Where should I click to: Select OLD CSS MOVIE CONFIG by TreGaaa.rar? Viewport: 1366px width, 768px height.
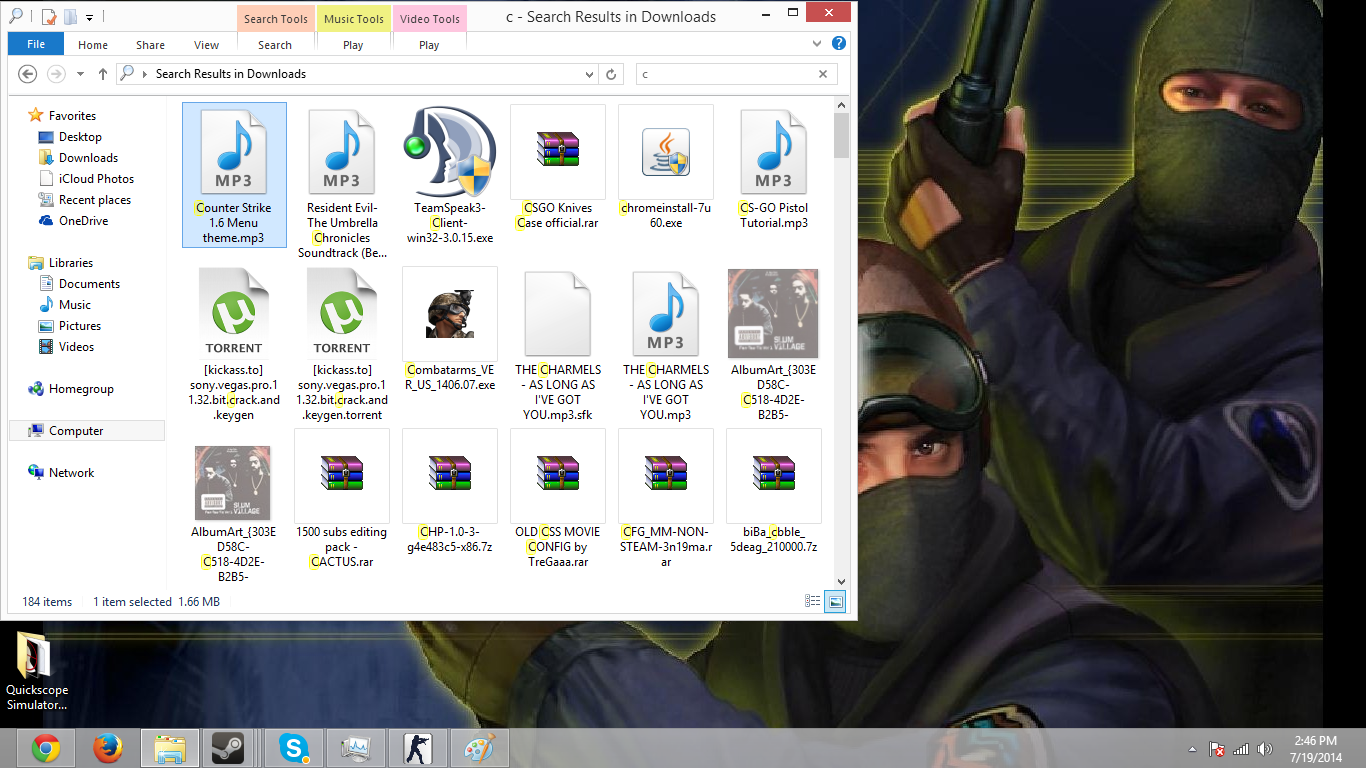click(x=558, y=499)
